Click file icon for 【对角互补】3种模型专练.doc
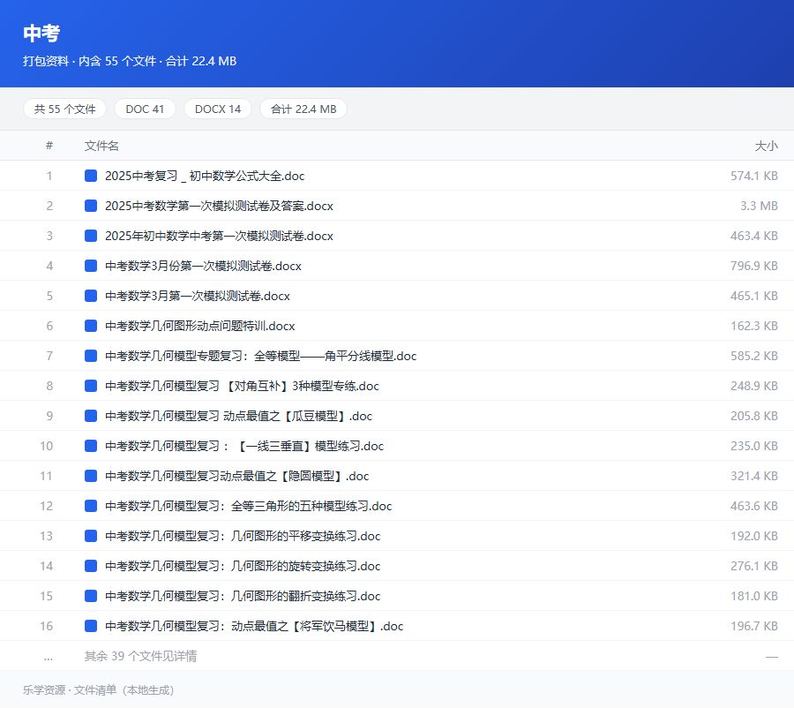 [91, 386]
